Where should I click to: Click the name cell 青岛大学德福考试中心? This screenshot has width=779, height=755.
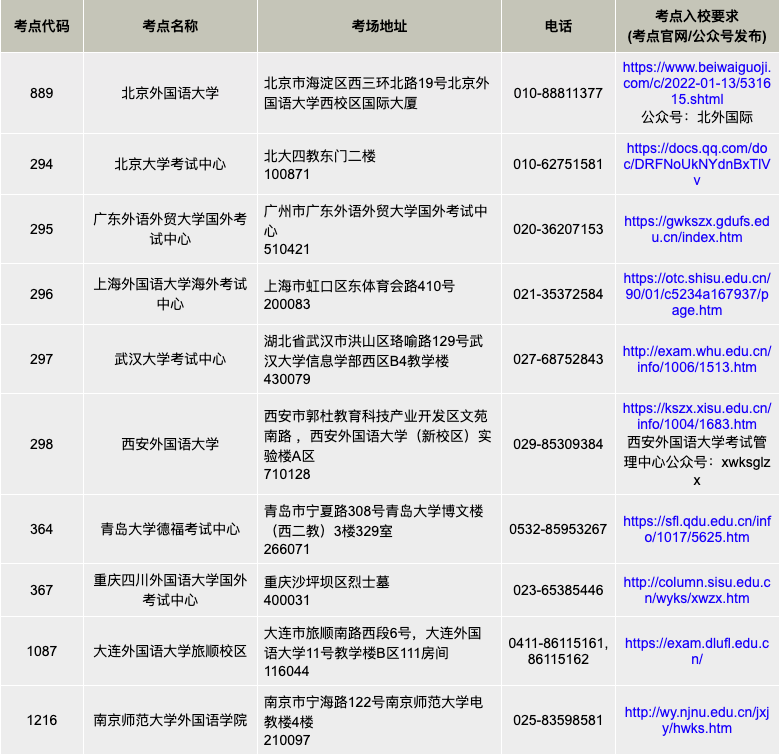click(170, 529)
